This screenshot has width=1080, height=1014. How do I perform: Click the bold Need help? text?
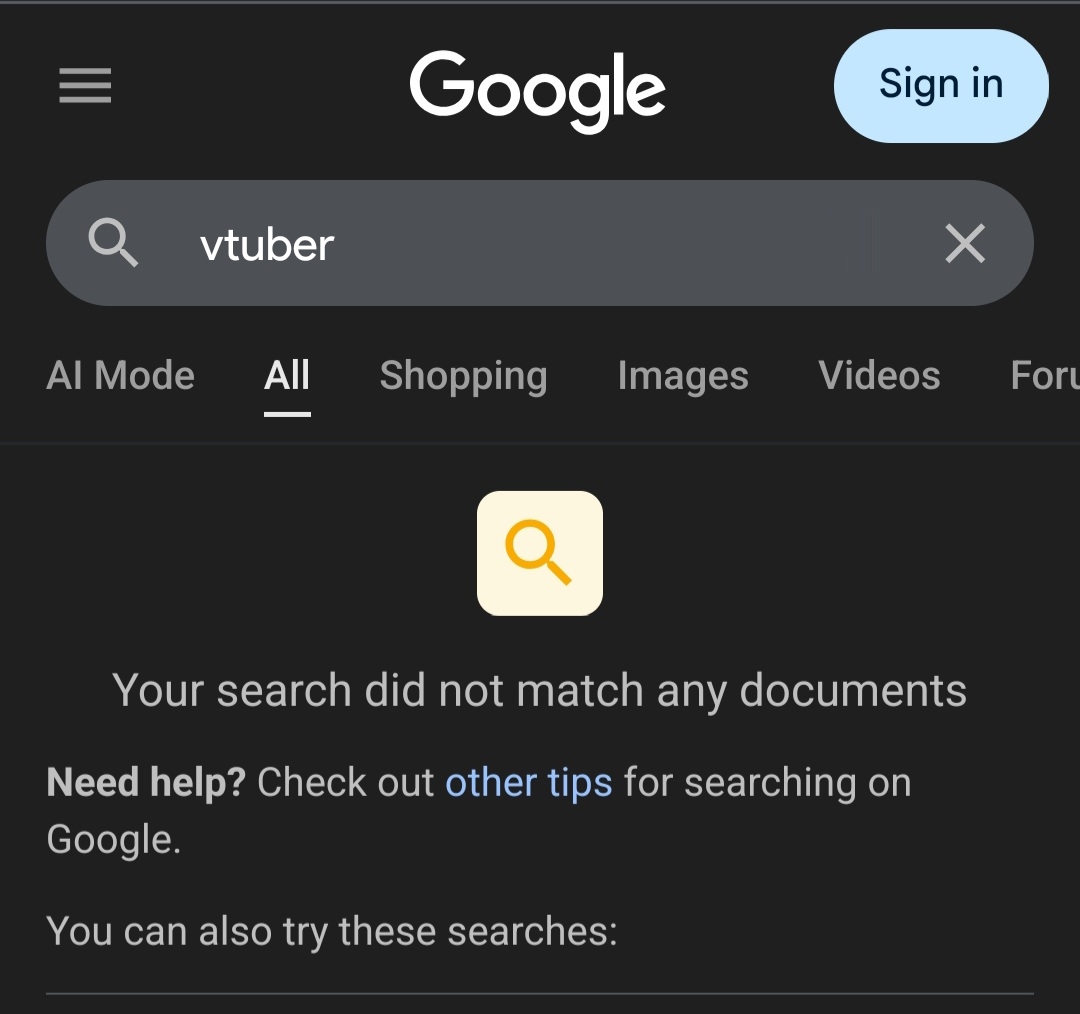(146, 783)
